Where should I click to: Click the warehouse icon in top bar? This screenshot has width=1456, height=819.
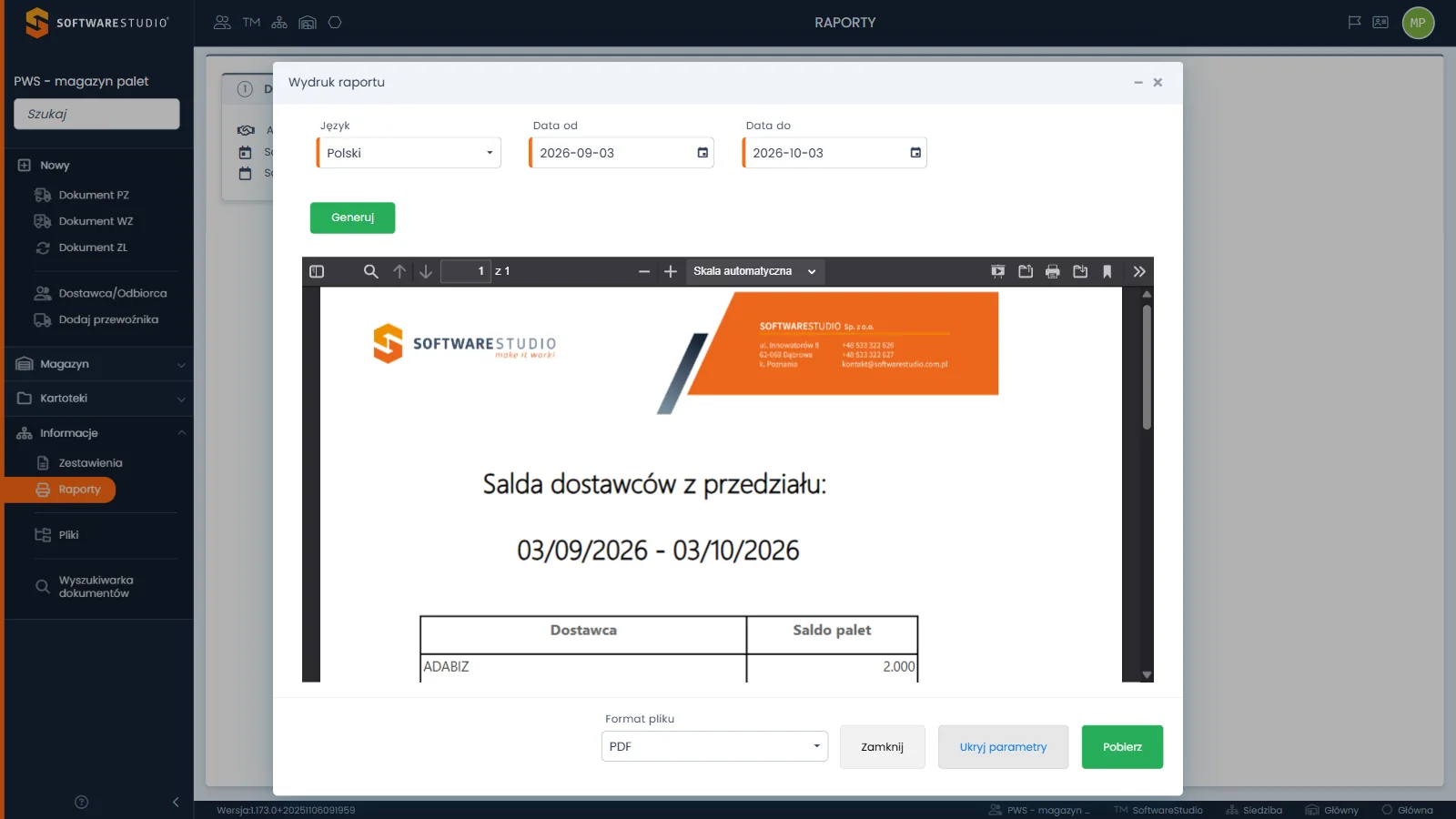[x=308, y=23]
